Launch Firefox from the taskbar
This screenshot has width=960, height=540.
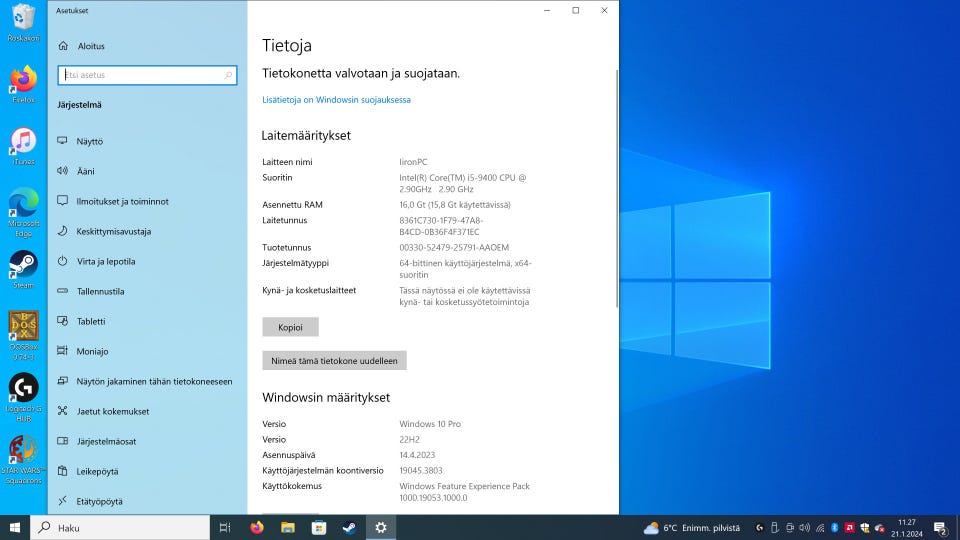point(257,527)
